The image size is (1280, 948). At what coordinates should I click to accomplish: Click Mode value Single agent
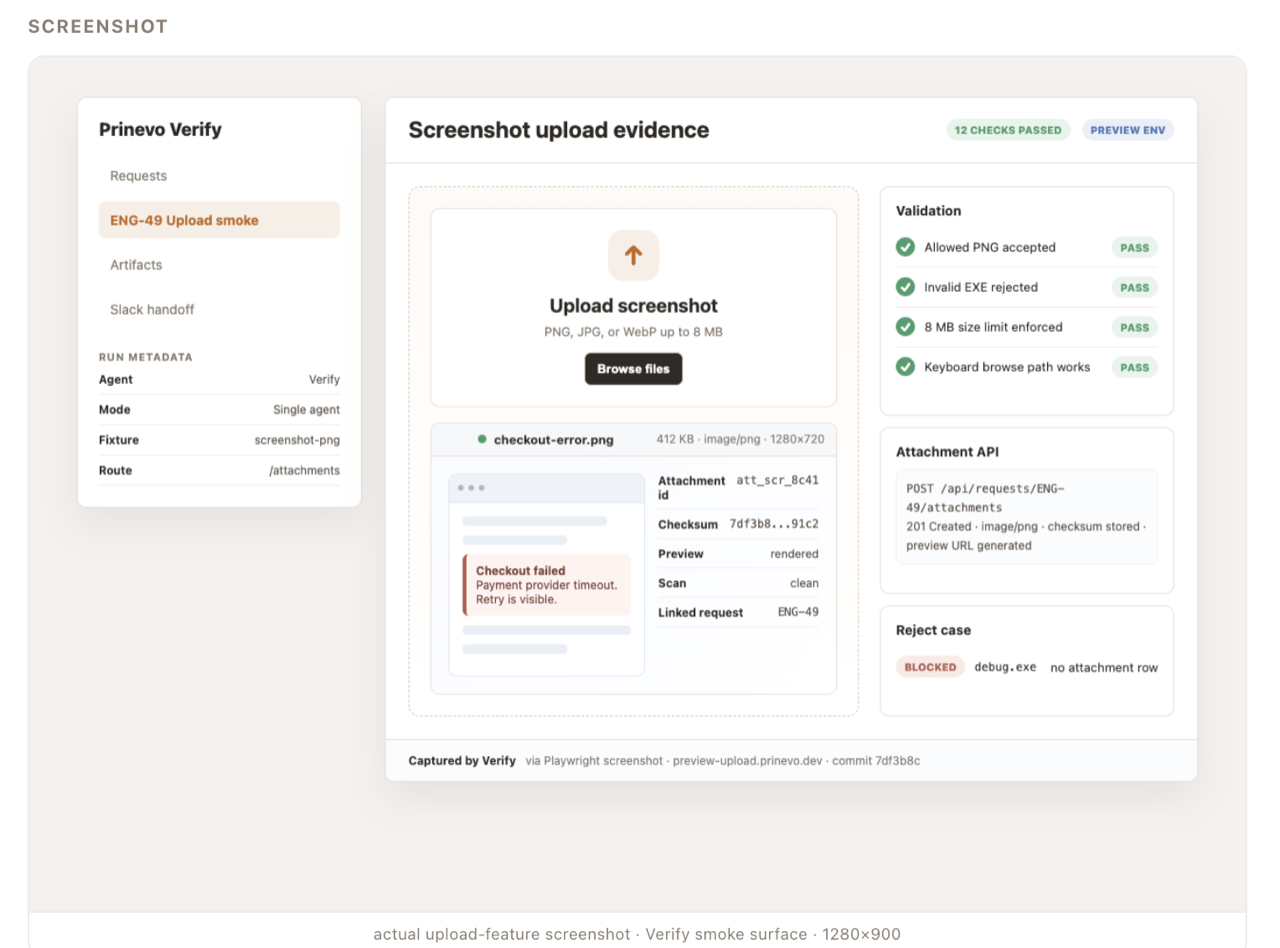306,410
